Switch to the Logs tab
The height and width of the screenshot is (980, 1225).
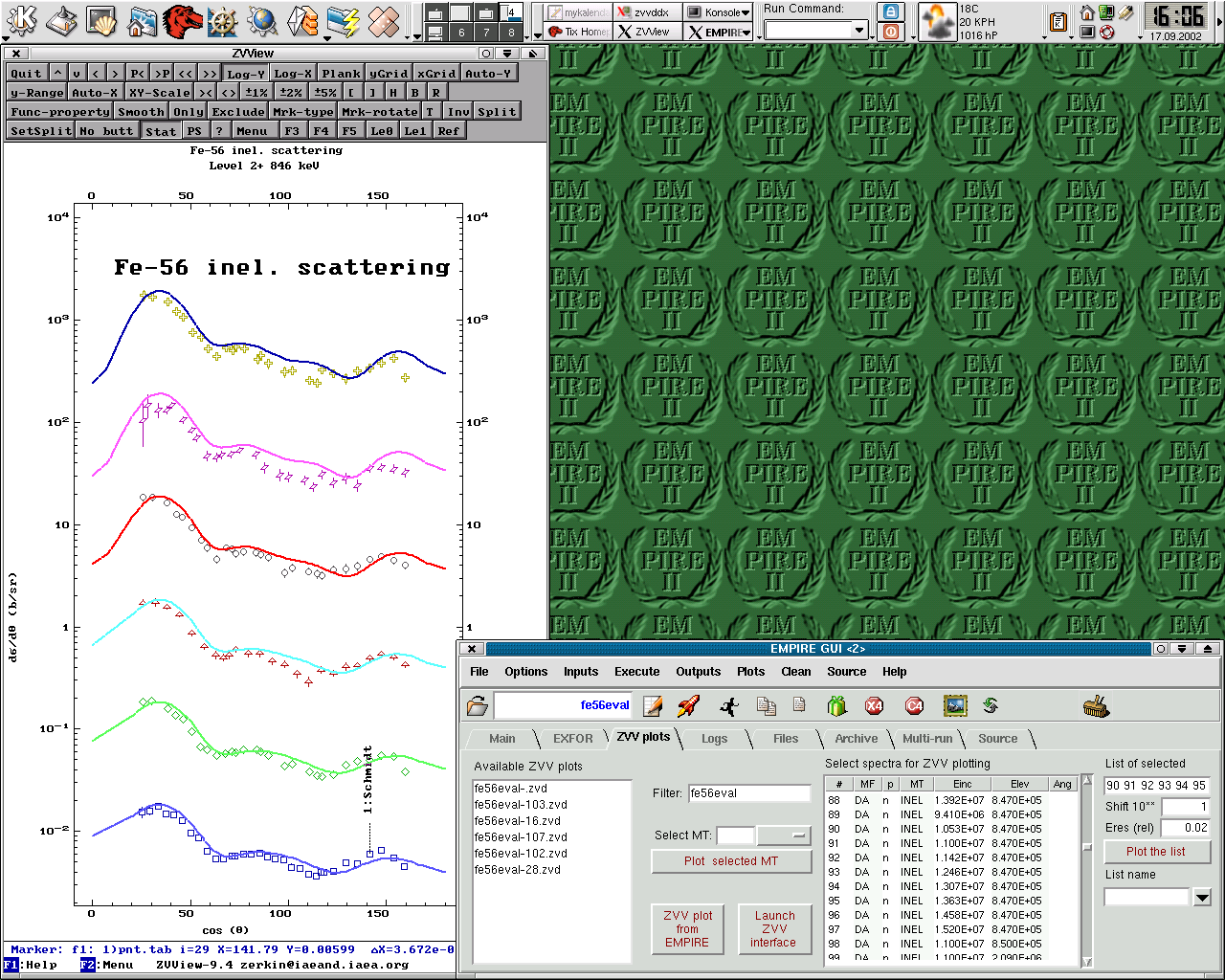[x=714, y=739]
